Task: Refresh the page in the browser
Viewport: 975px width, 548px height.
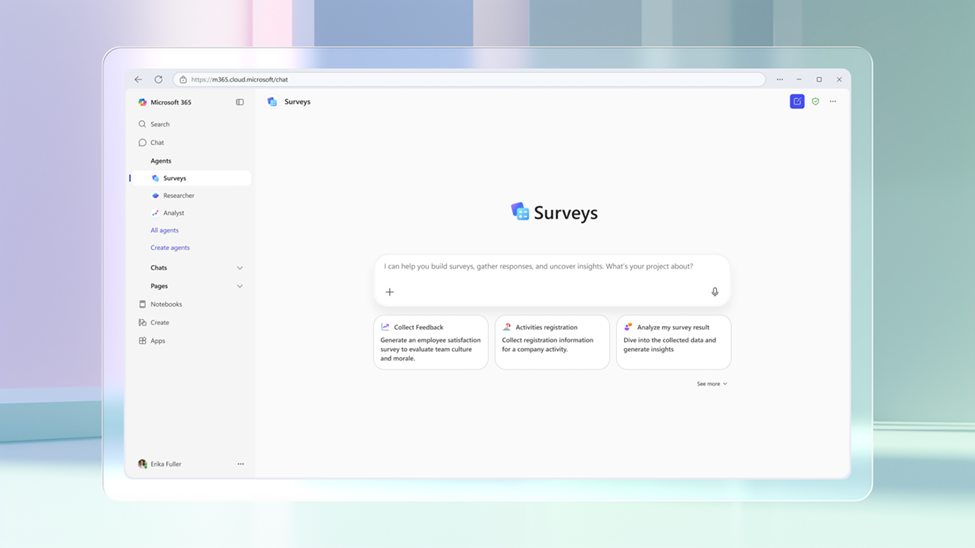Action: (158, 80)
